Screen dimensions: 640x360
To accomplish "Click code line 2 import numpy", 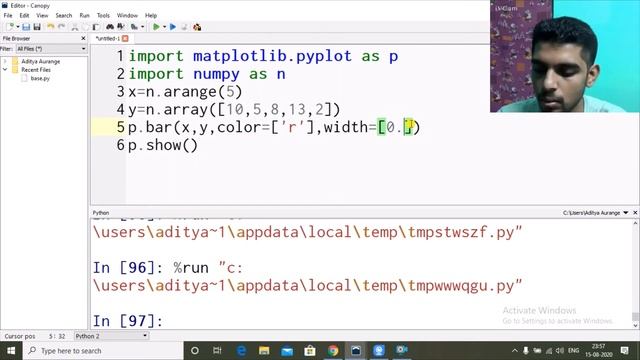I will (207, 74).
